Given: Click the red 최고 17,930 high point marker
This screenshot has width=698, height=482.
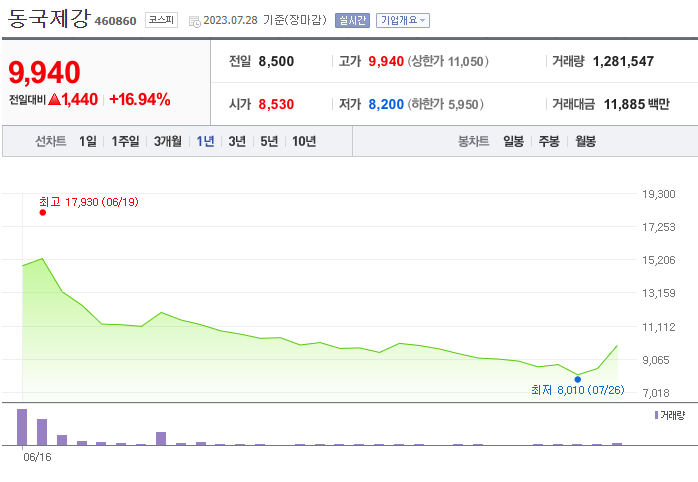Looking at the screenshot, I should [43, 212].
